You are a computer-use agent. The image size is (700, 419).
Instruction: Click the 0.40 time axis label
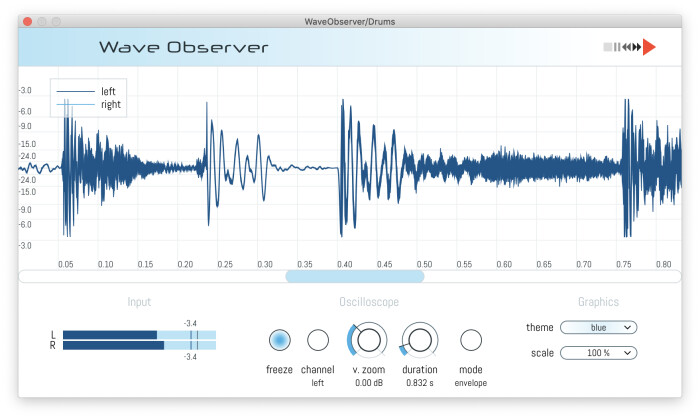[345, 264]
